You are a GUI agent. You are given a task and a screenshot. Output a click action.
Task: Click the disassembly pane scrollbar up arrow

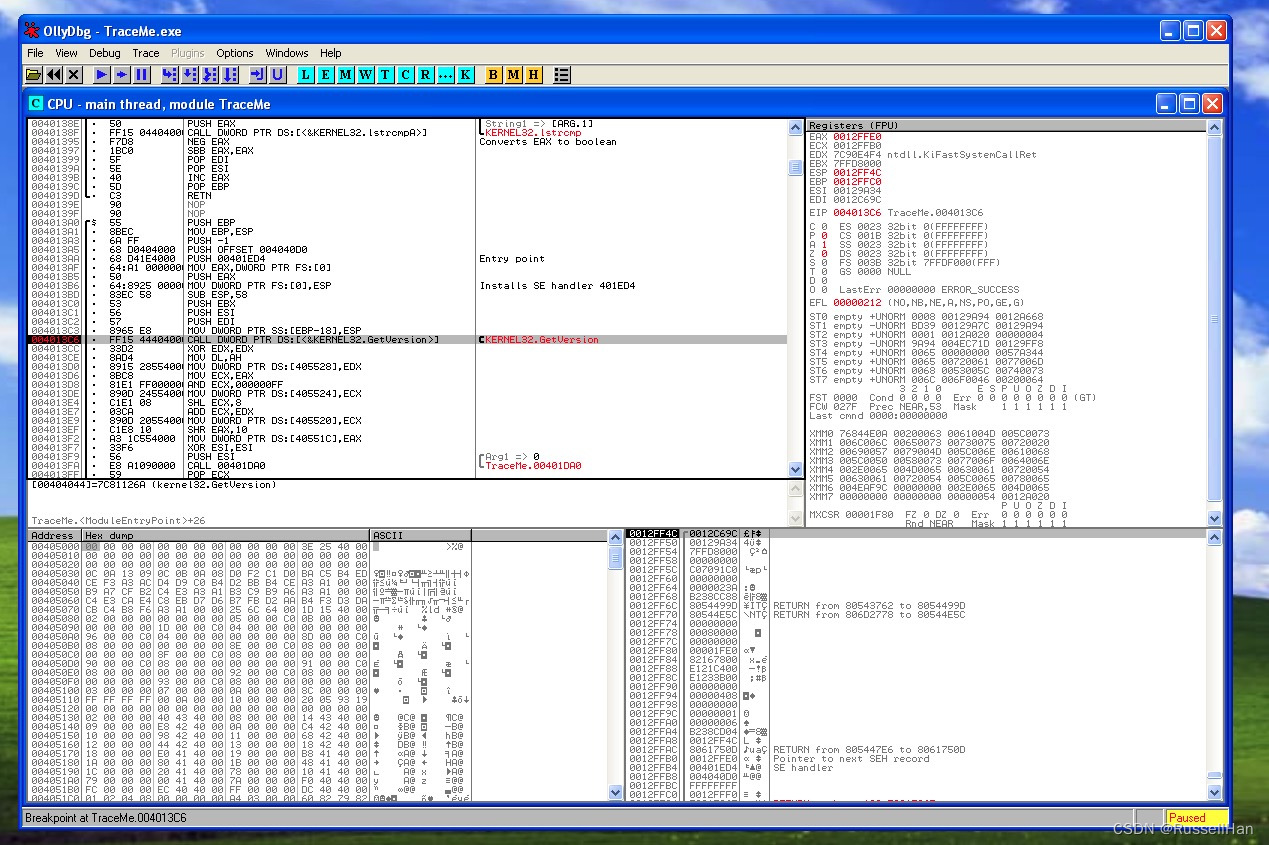(x=796, y=127)
